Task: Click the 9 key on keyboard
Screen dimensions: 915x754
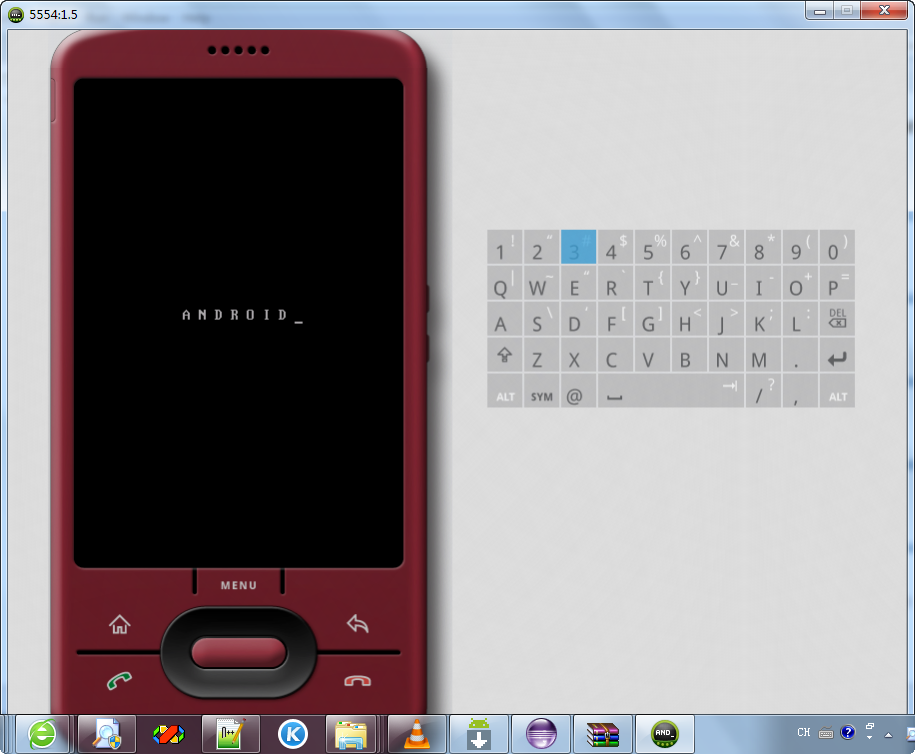Action: [800, 247]
